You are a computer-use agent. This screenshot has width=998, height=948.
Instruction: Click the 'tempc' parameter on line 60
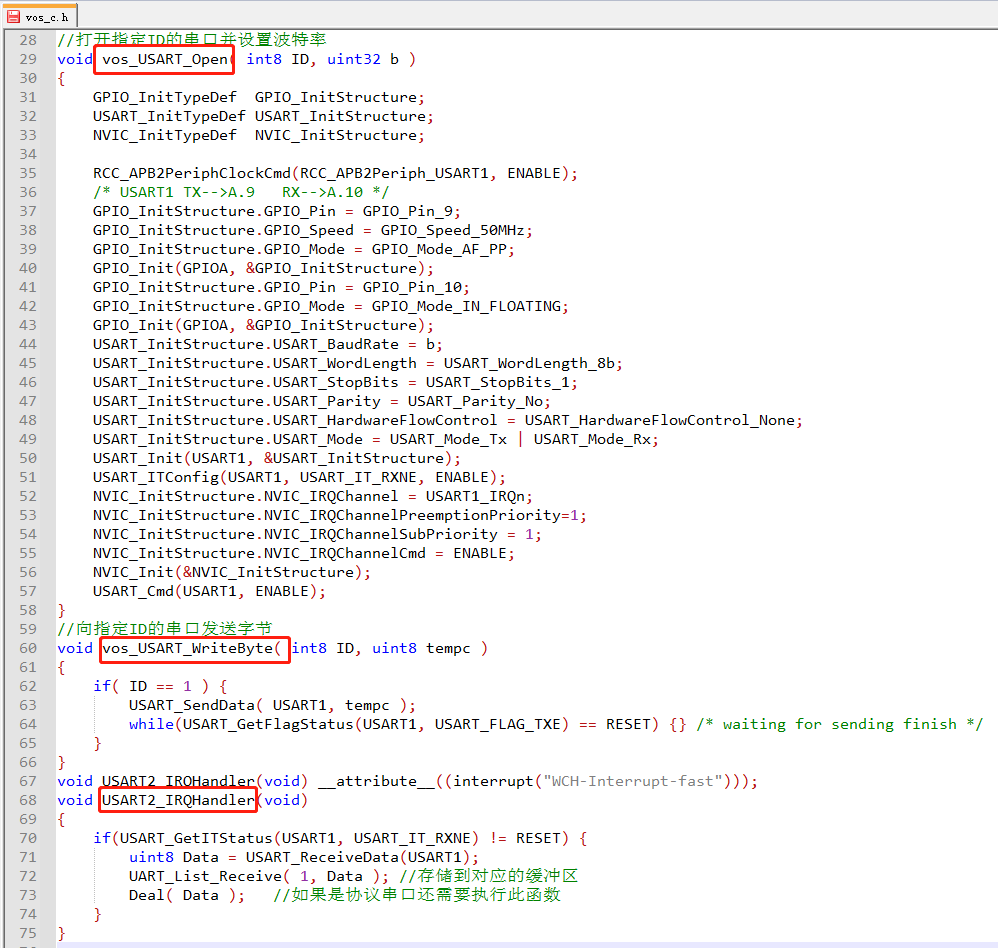[448, 648]
